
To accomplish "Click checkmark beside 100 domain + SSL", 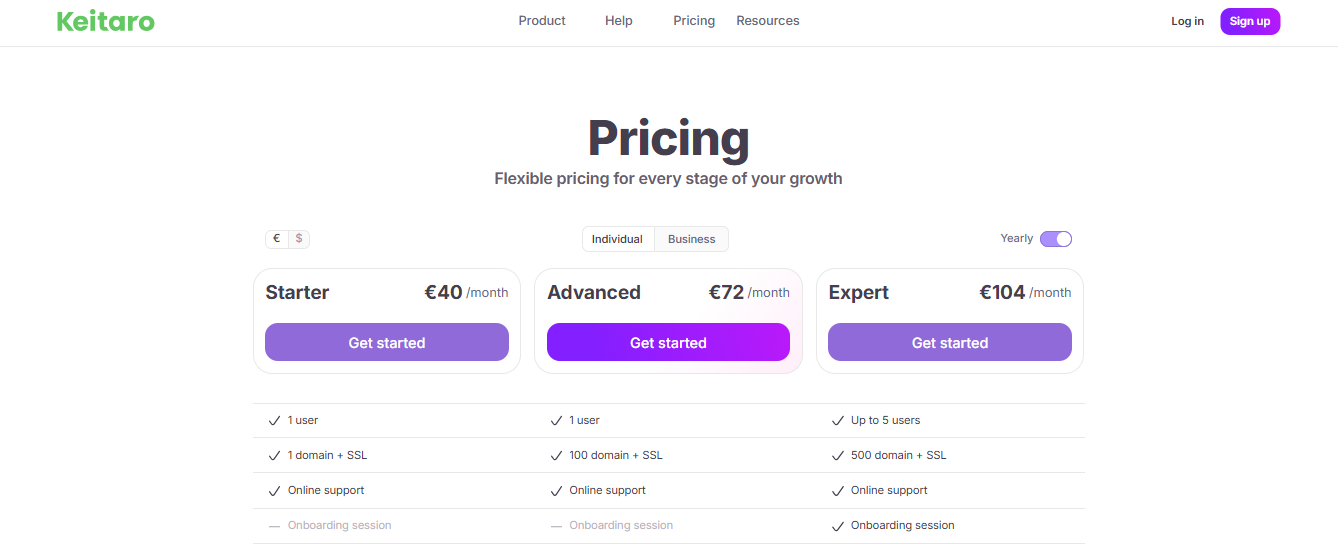I will [556, 456].
